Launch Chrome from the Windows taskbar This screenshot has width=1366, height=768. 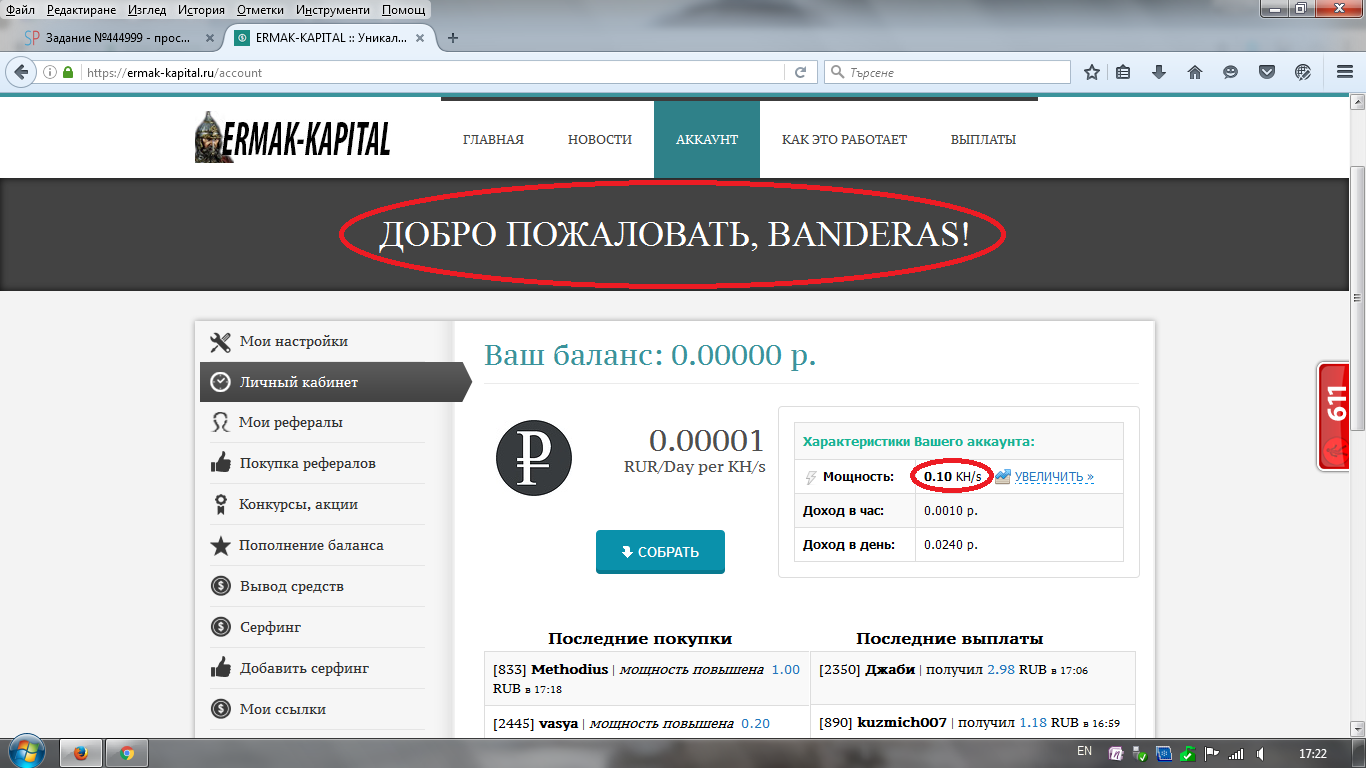click(127, 753)
